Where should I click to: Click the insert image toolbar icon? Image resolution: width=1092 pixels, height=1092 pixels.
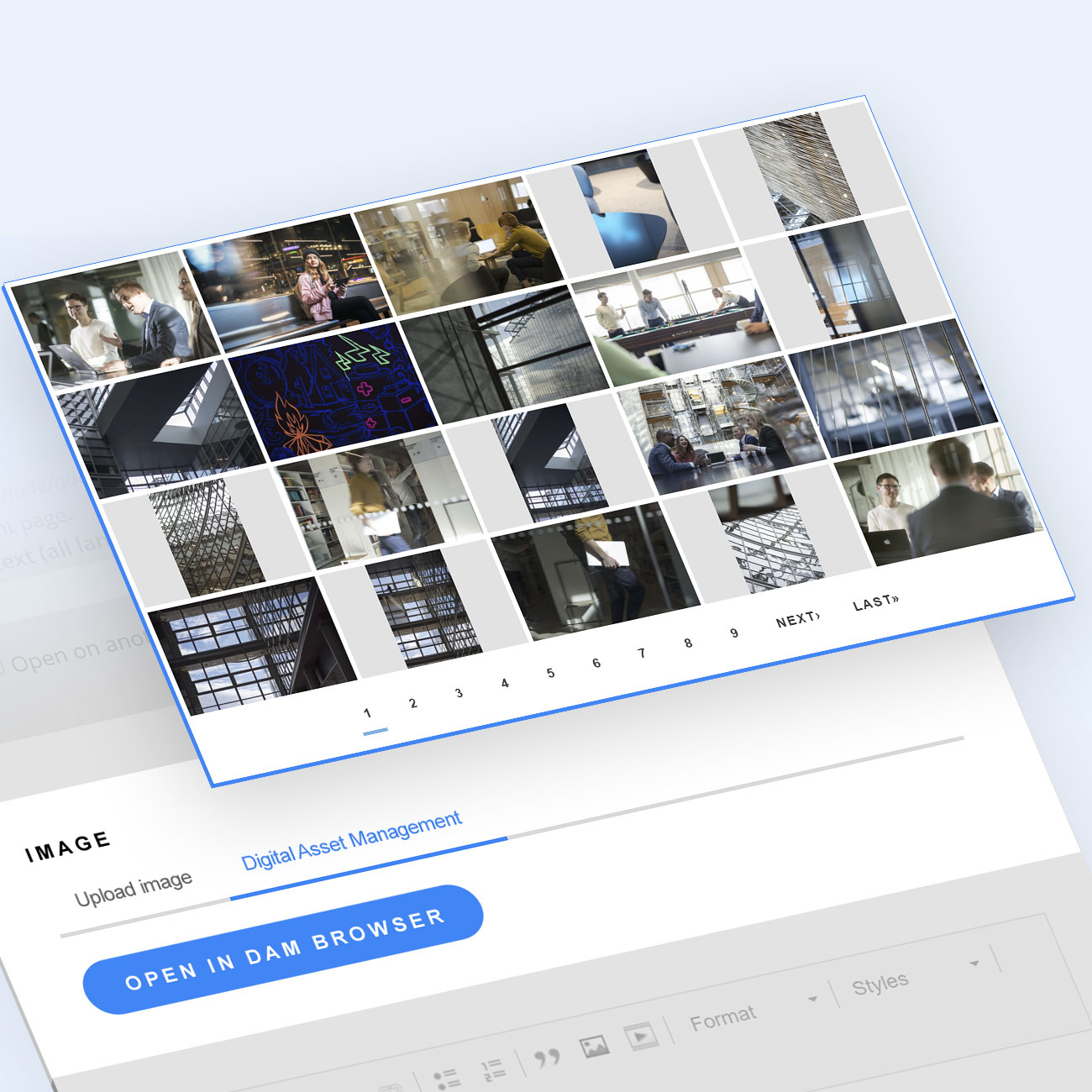[594, 1046]
